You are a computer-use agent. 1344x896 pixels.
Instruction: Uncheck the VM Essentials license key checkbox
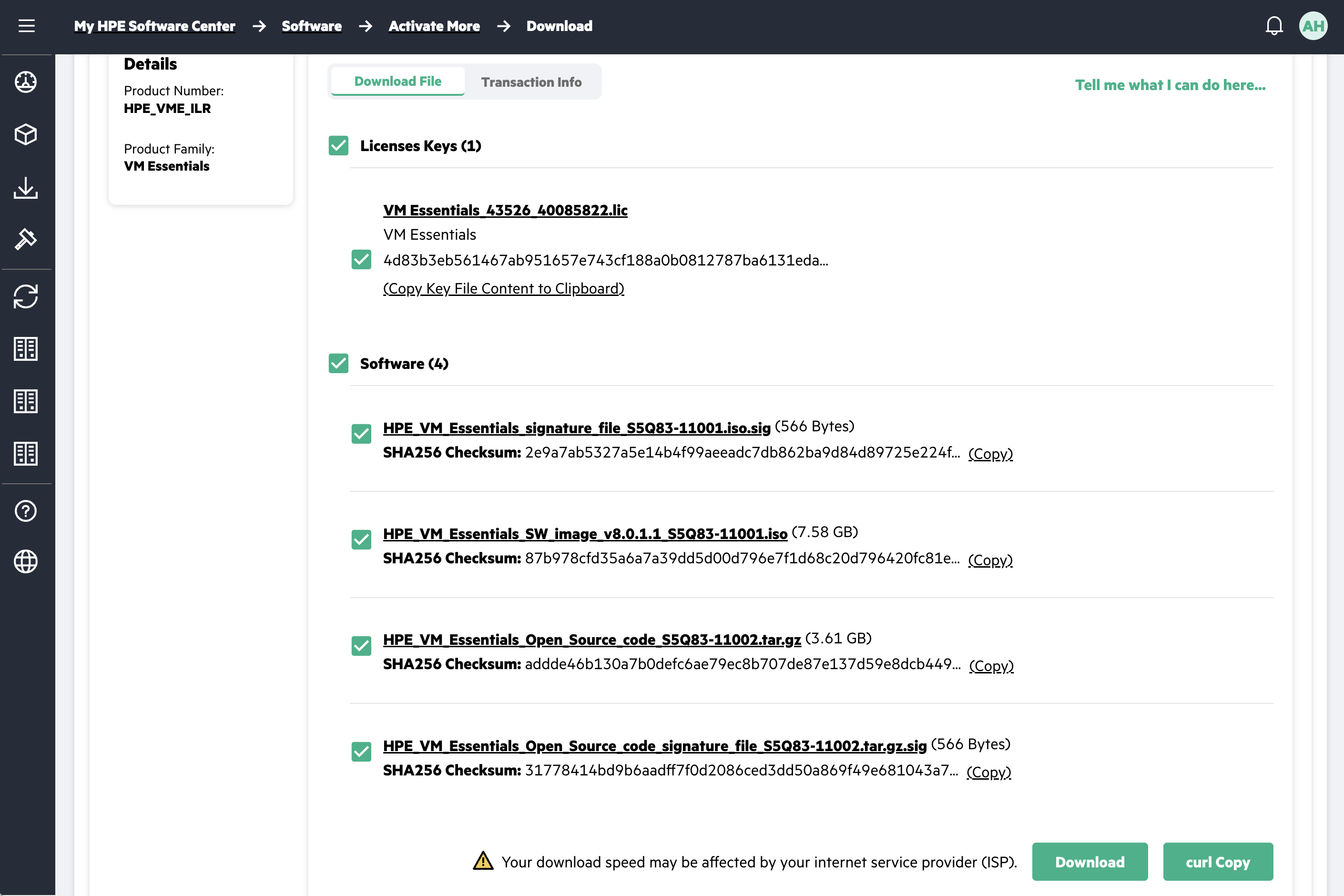pyautogui.click(x=361, y=259)
